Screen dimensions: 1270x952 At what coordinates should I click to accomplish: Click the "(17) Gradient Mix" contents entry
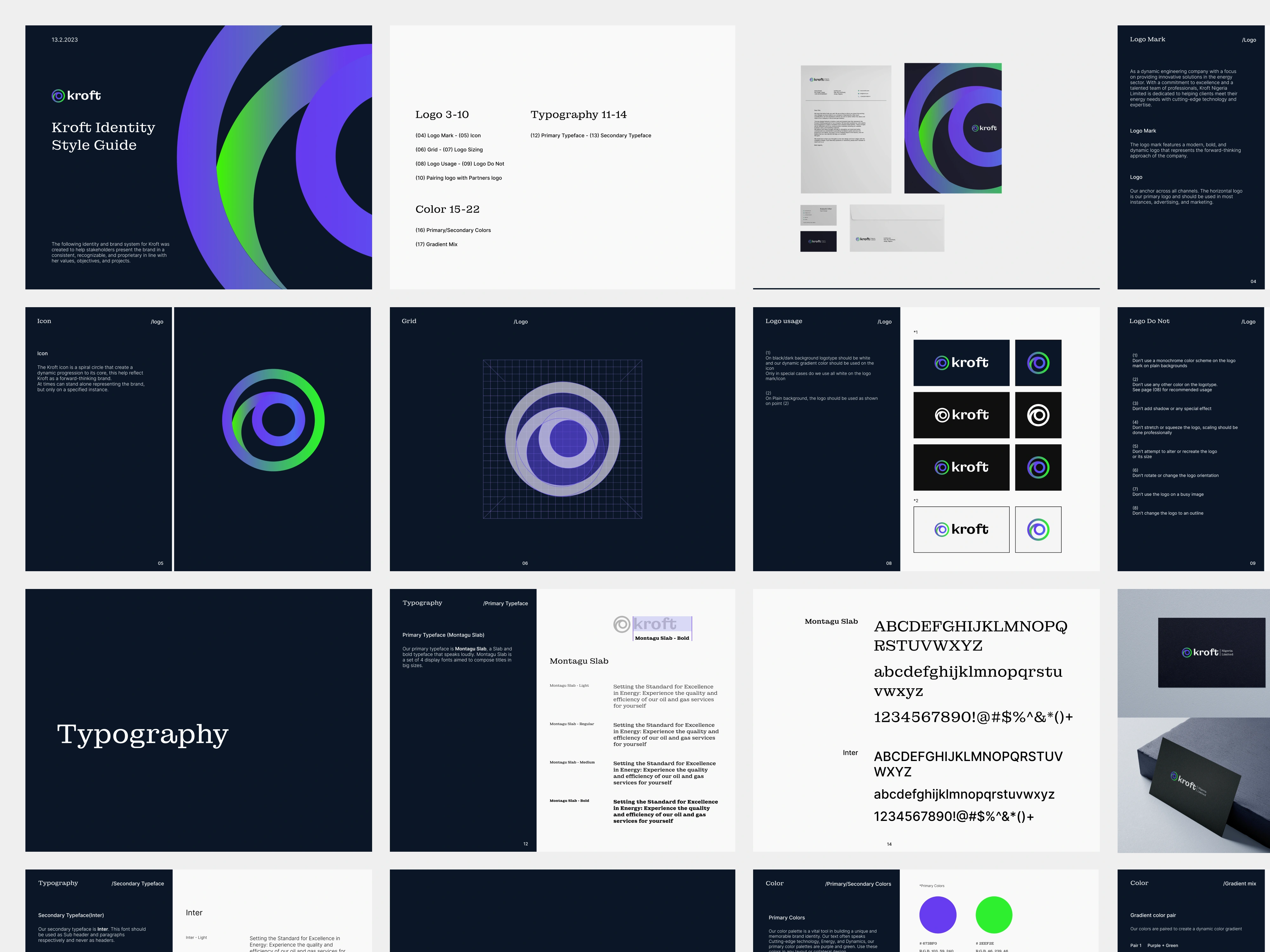click(436, 244)
